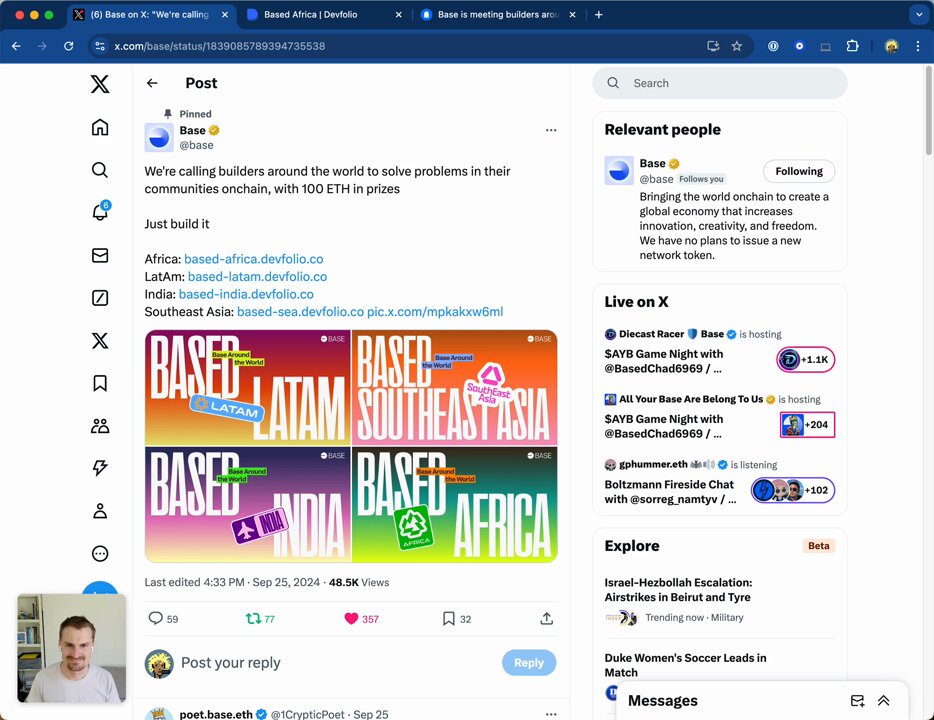Image resolution: width=934 pixels, height=720 pixels.
Task: Go to Home in sidebar
Action: (x=100, y=127)
